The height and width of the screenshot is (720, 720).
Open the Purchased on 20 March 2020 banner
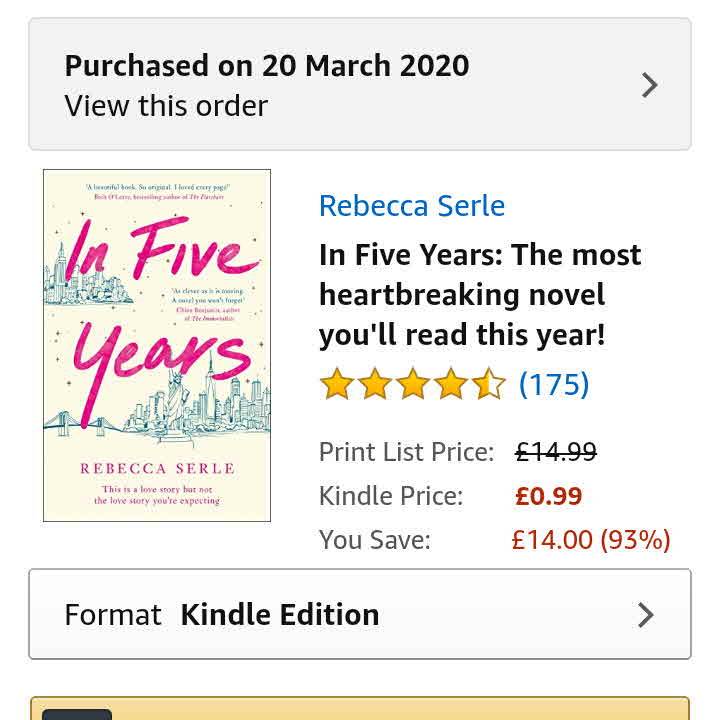coord(359,84)
